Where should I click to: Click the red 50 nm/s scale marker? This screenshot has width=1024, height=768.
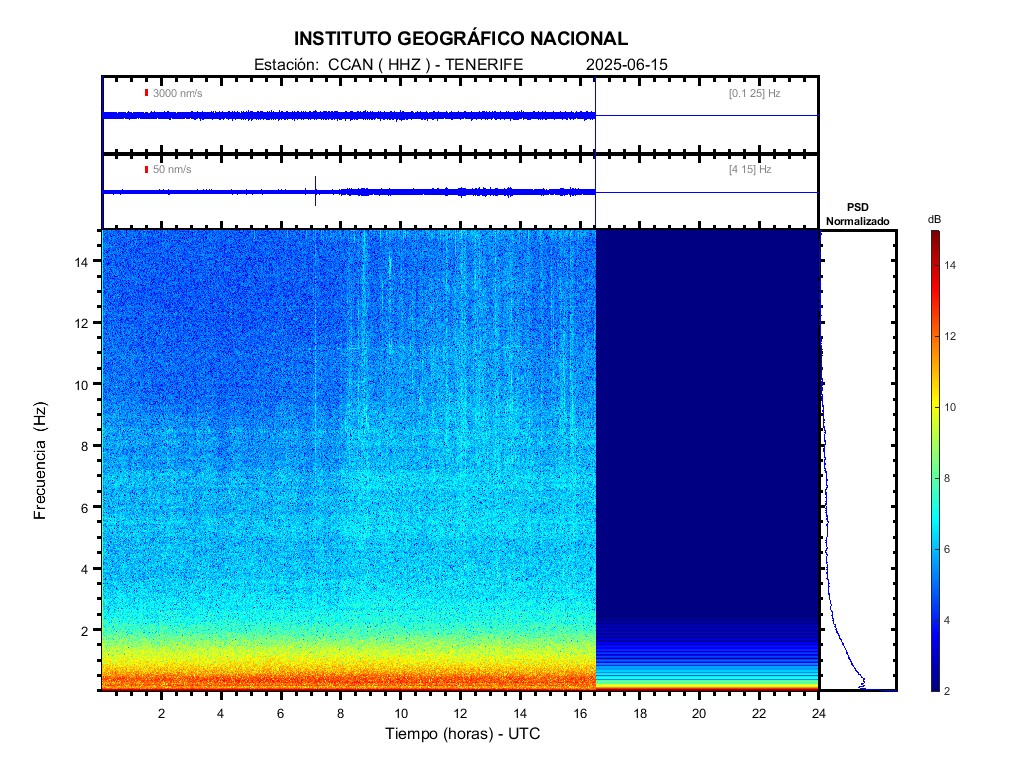tap(146, 169)
